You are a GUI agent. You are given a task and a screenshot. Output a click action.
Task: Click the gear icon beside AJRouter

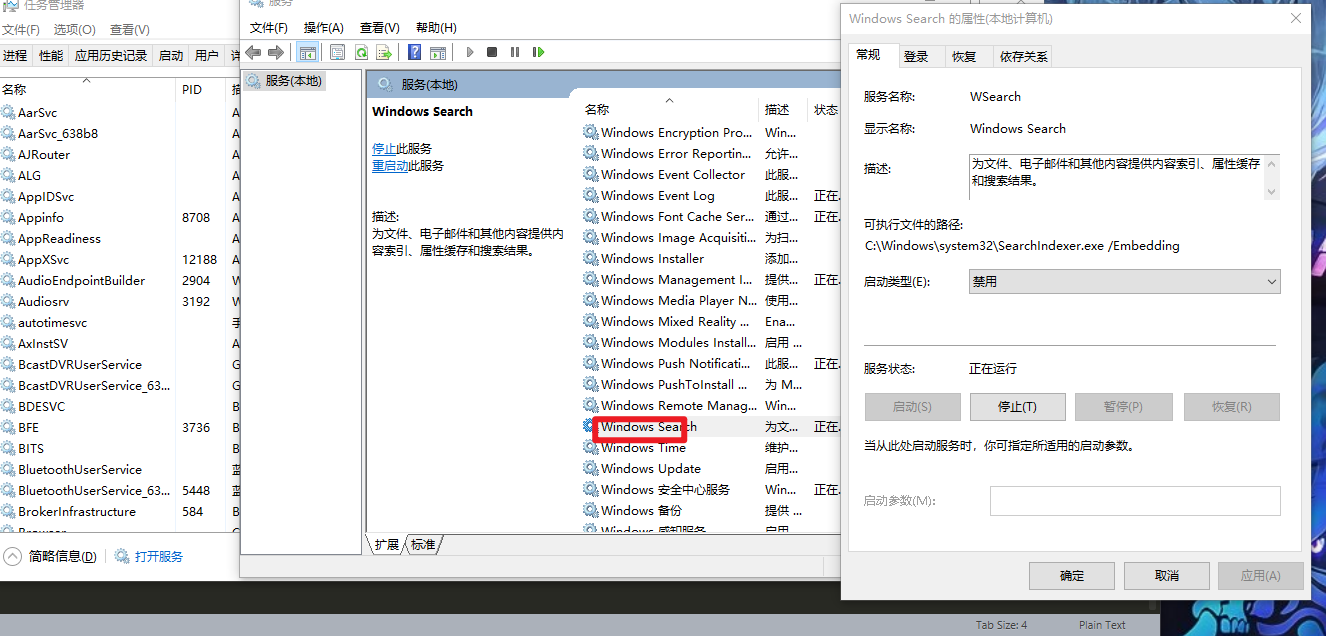click(8, 155)
